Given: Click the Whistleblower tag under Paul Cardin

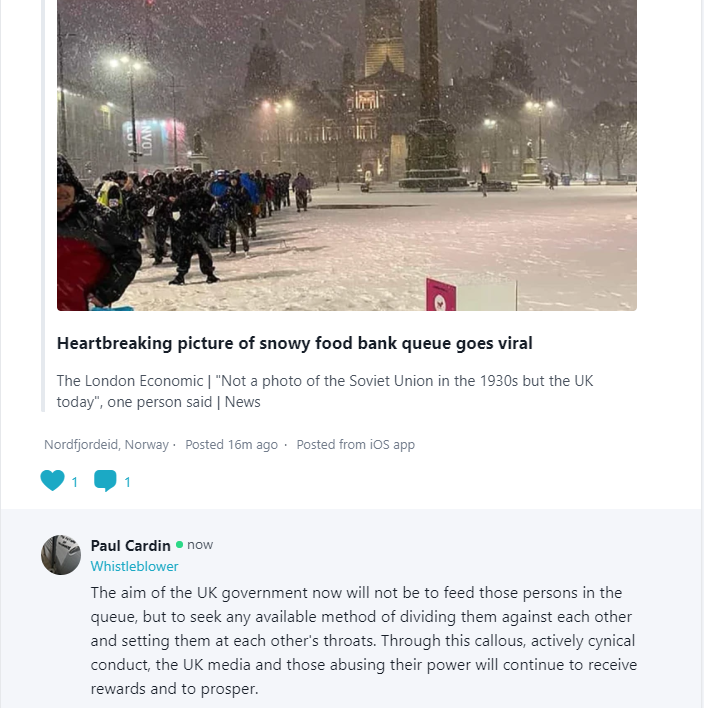Looking at the screenshot, I should click(x=135, y=566).
